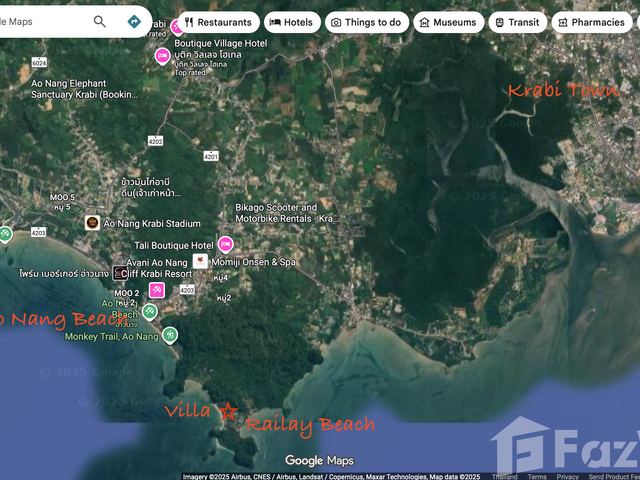This screenshot has height=480, width=640.
Task: Click the หมู่2 locality label
Action: coord(224,298)
